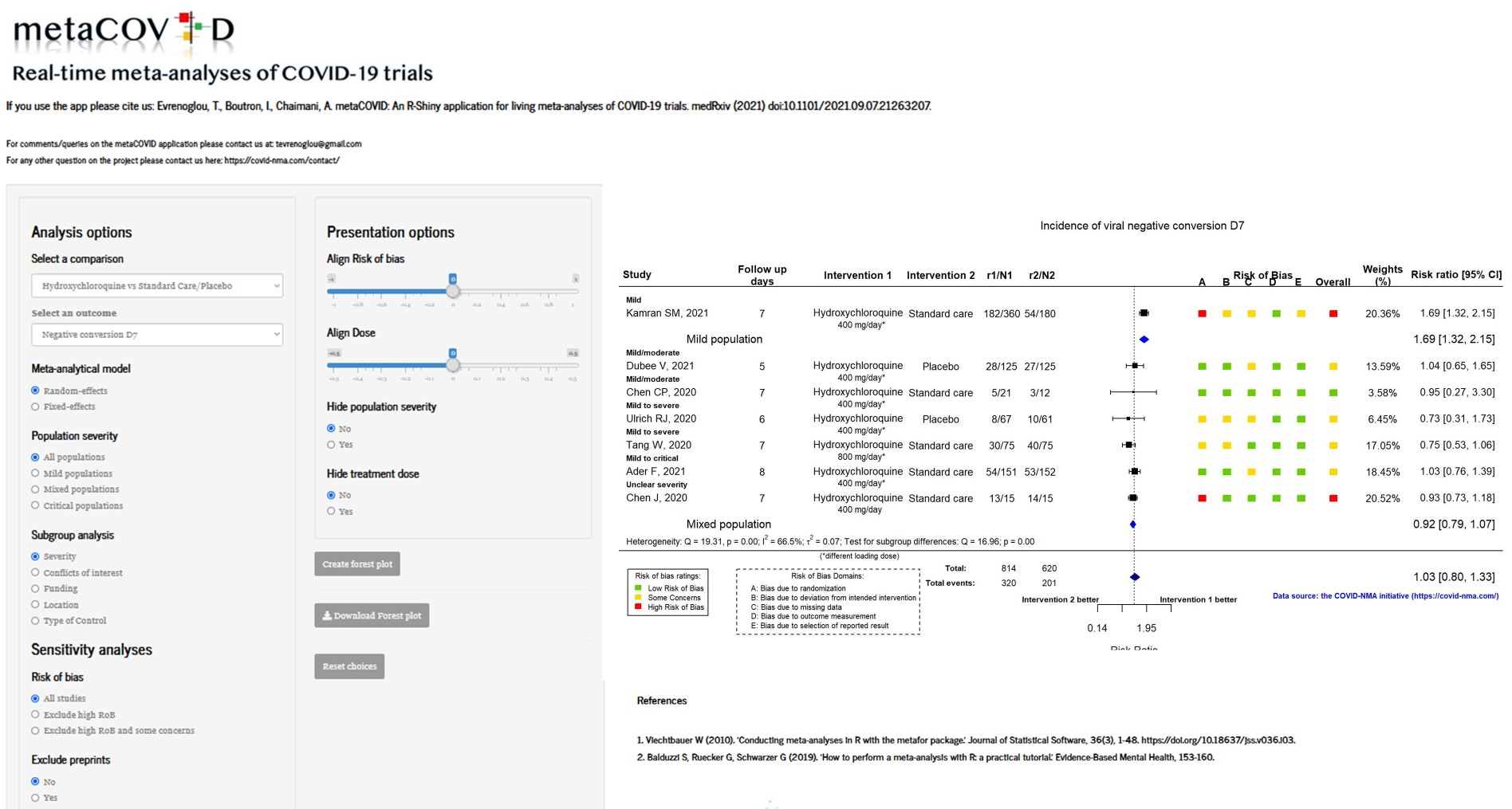Set Hide treatment dose to No
1512x809 pixels.
coord(331,495)
